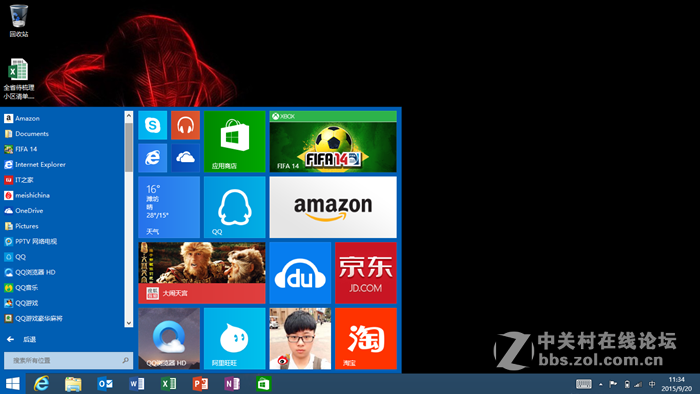The height and width of the screenshot is (394, 700).
Task: Open the 阿里旺旺 tile
Action: [235, 338]
